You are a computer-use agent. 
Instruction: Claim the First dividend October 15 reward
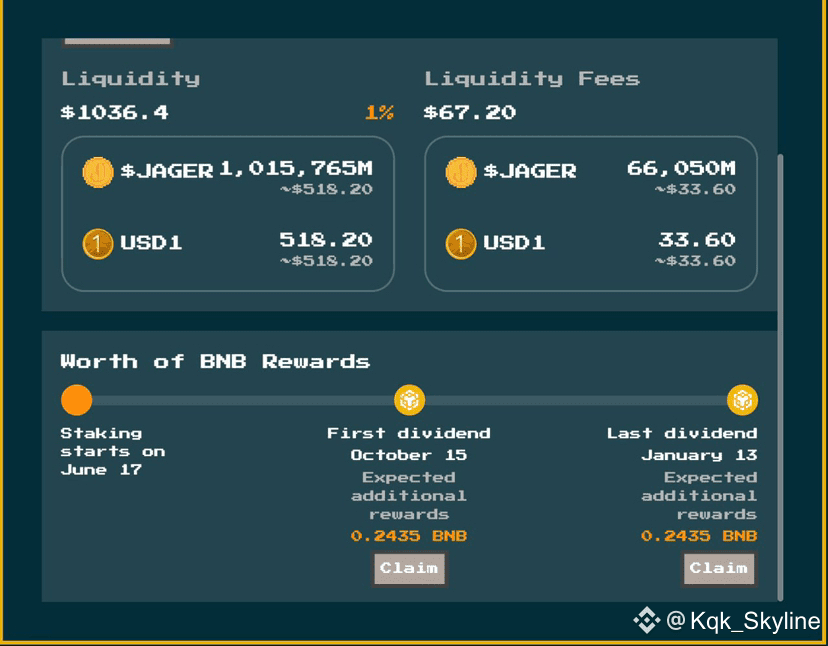[409, 568]
